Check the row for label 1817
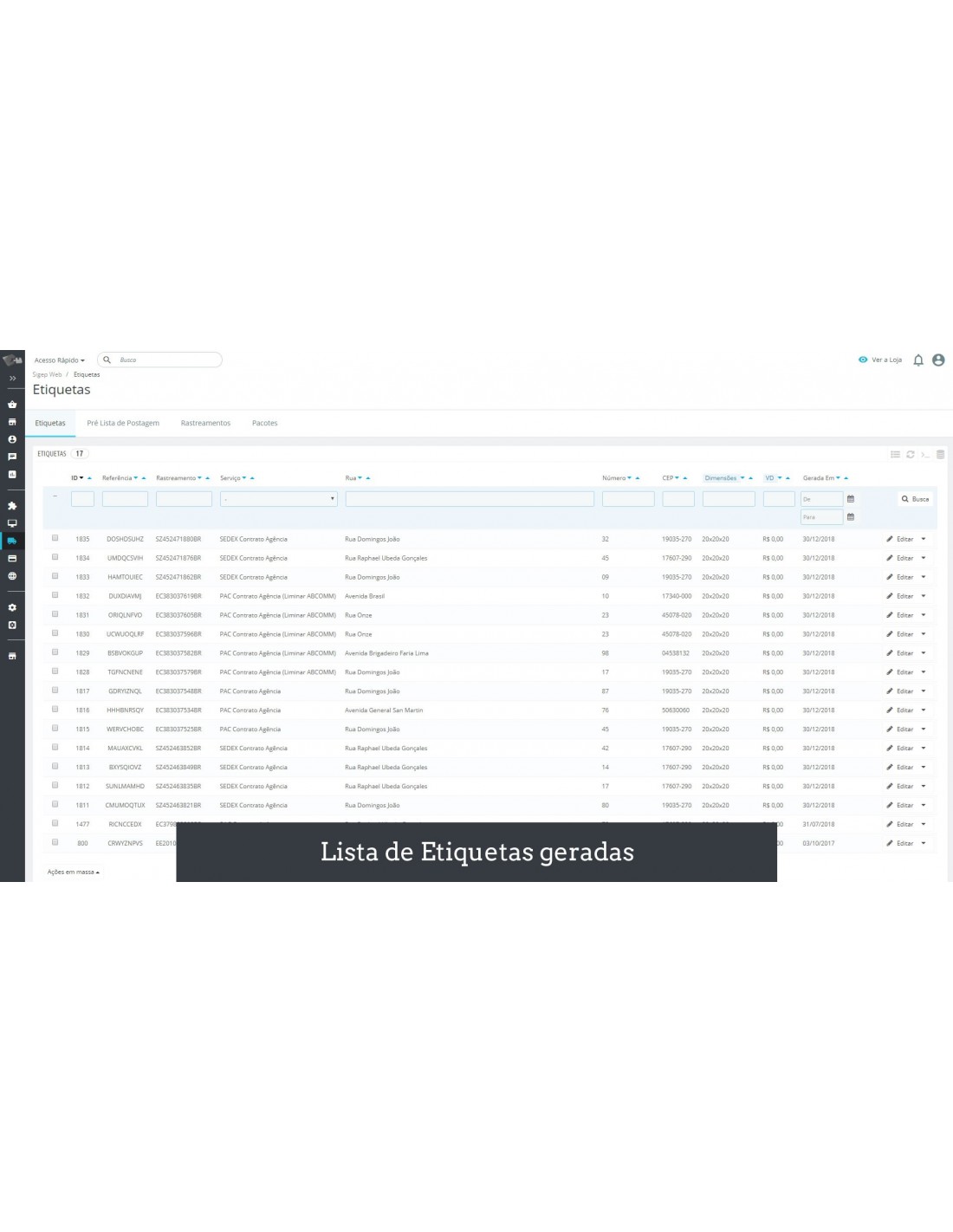The height and width of the screenshot is (1232, 953). [x=55, y=691]
